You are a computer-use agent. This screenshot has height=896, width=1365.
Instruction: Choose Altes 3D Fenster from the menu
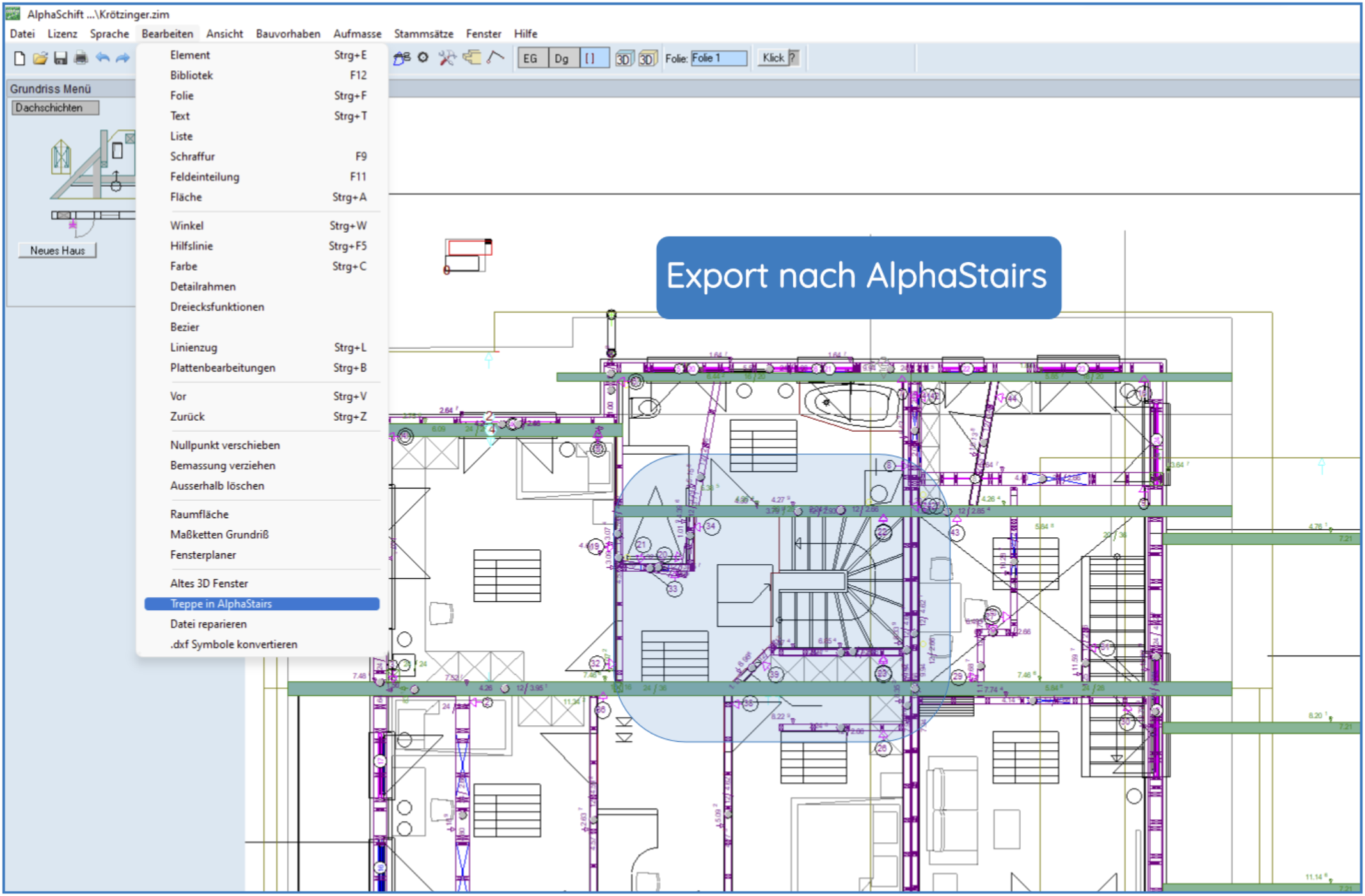pos(262,583)
